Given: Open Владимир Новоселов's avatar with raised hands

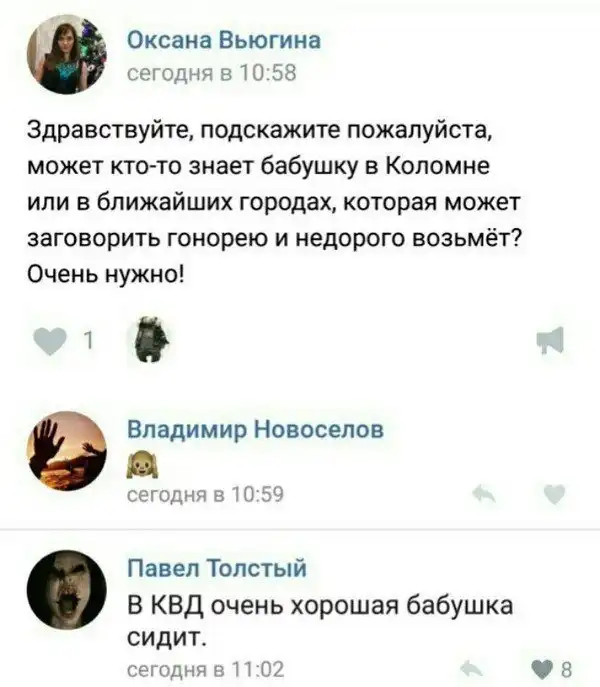Looking at the screenshot, I should point(67,451).
